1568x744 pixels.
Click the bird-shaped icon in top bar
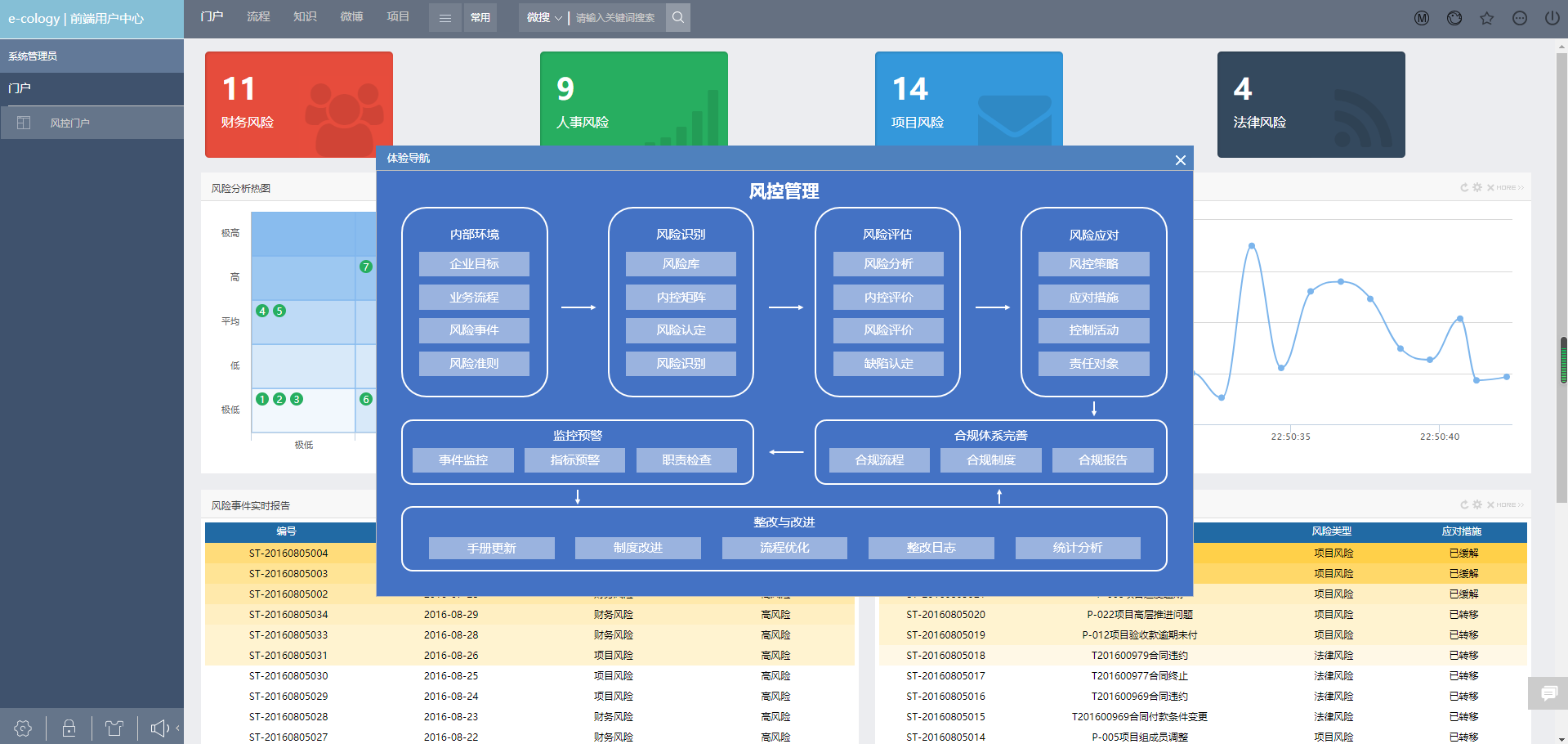point(1454,18)
